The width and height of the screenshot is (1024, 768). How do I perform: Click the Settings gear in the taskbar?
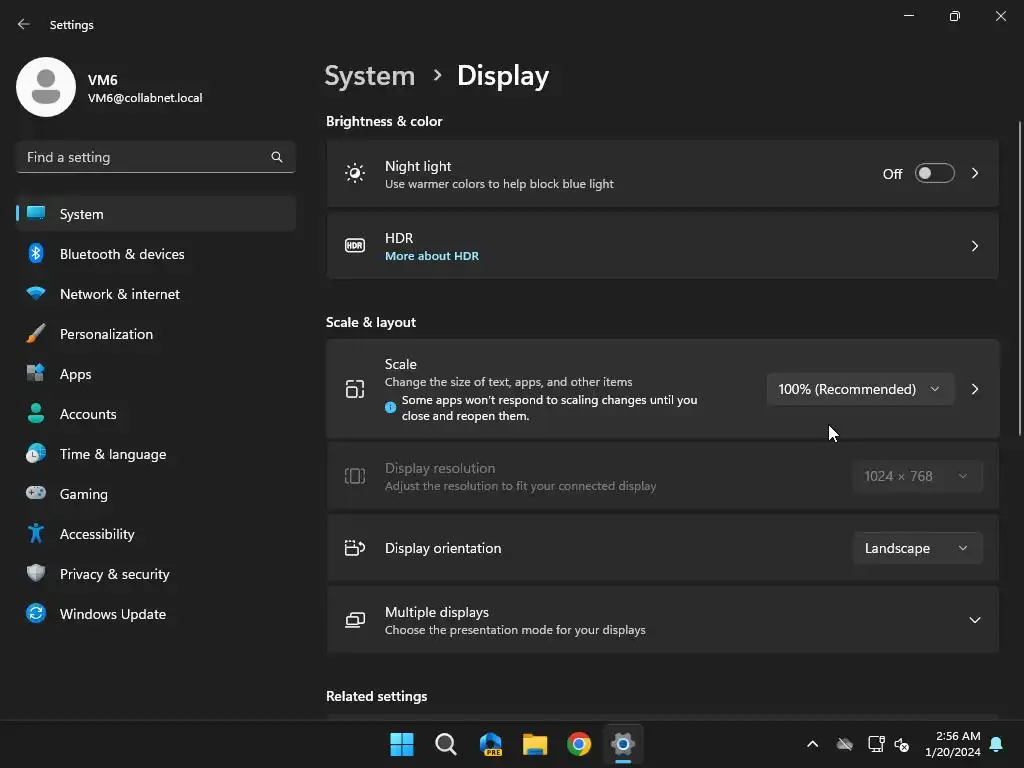tap(623, 744)
